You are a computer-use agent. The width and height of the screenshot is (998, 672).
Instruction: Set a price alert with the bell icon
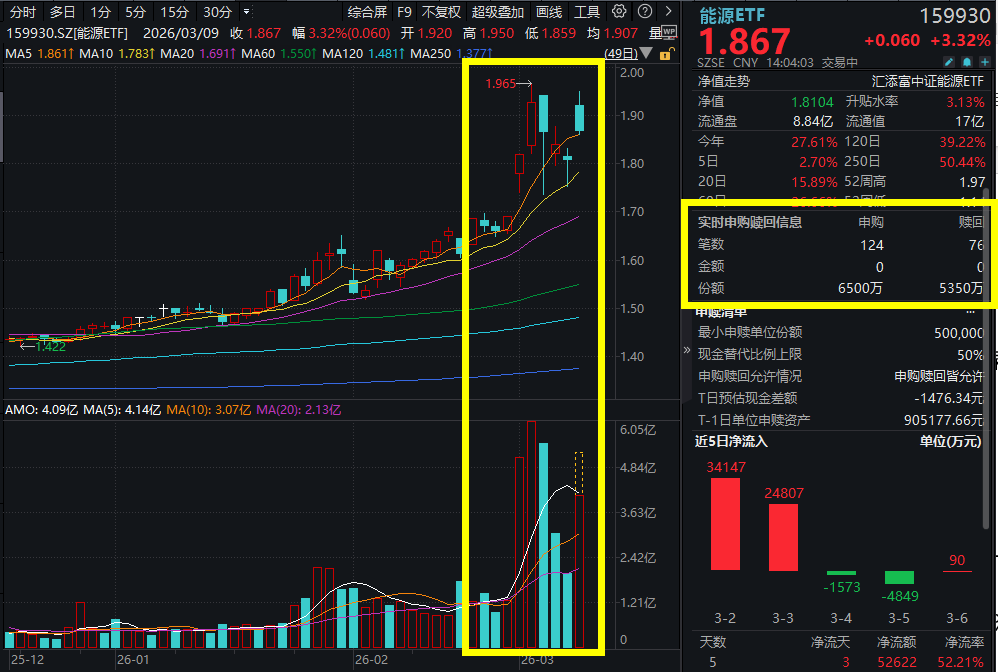click(x=965, y=60)
